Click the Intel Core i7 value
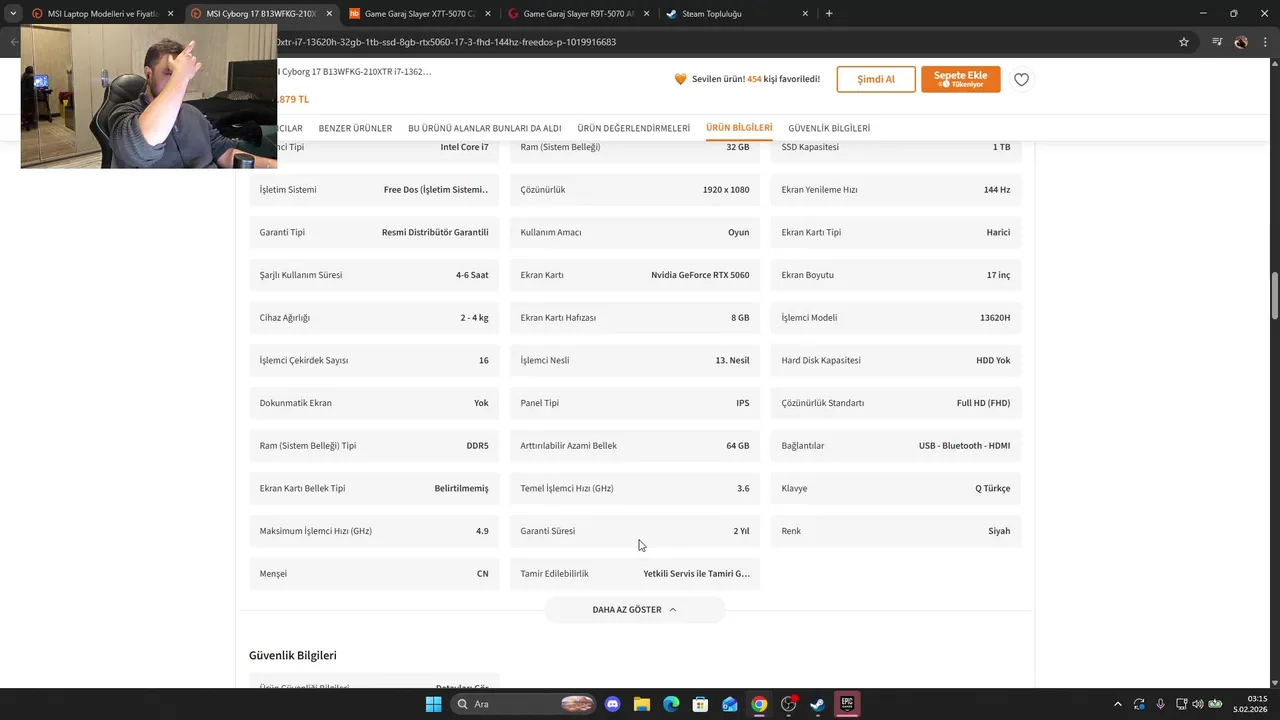Screen dimensions: 1280x720 465,147
